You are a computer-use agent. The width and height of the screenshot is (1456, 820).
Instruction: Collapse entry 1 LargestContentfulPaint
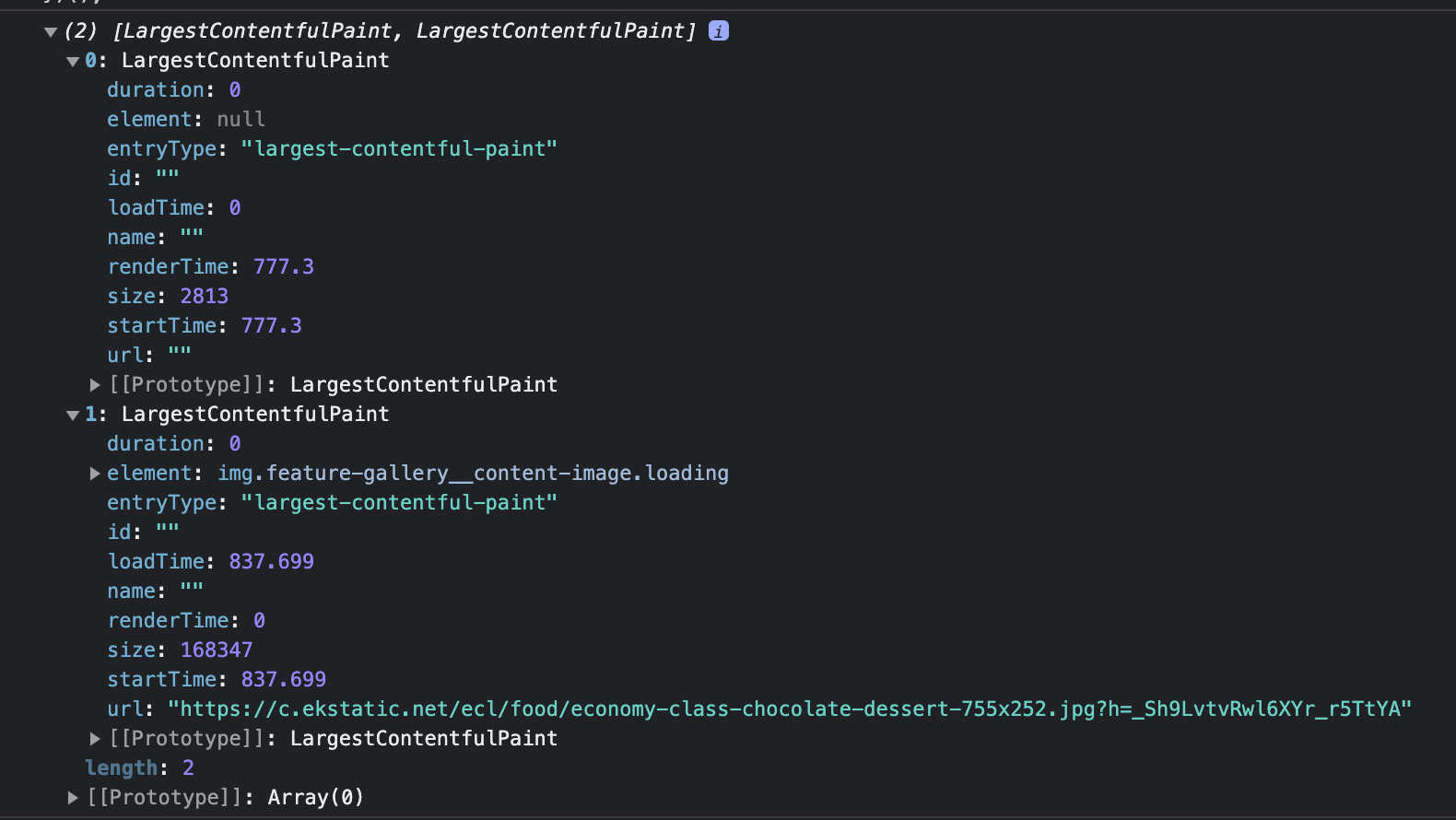[x=73, y=416]
